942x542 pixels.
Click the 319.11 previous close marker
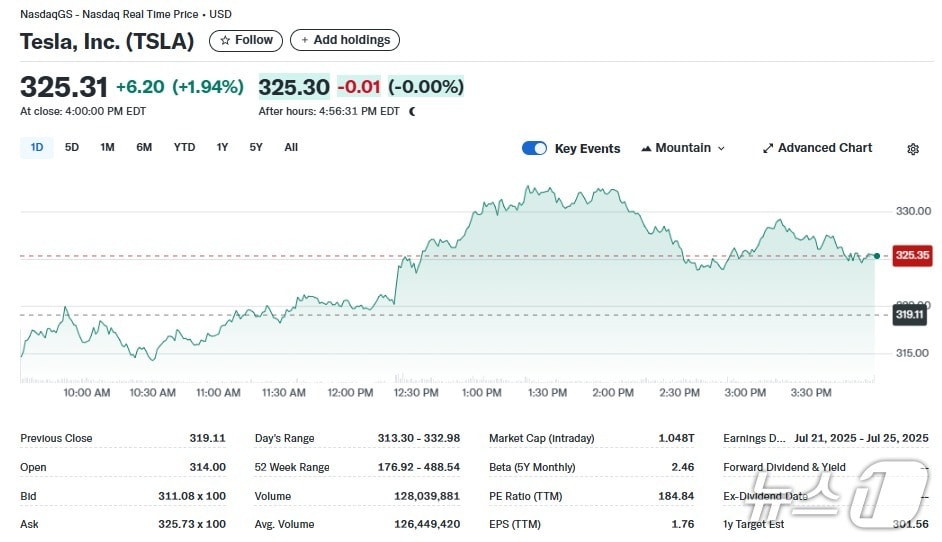(x=910, y=315)
